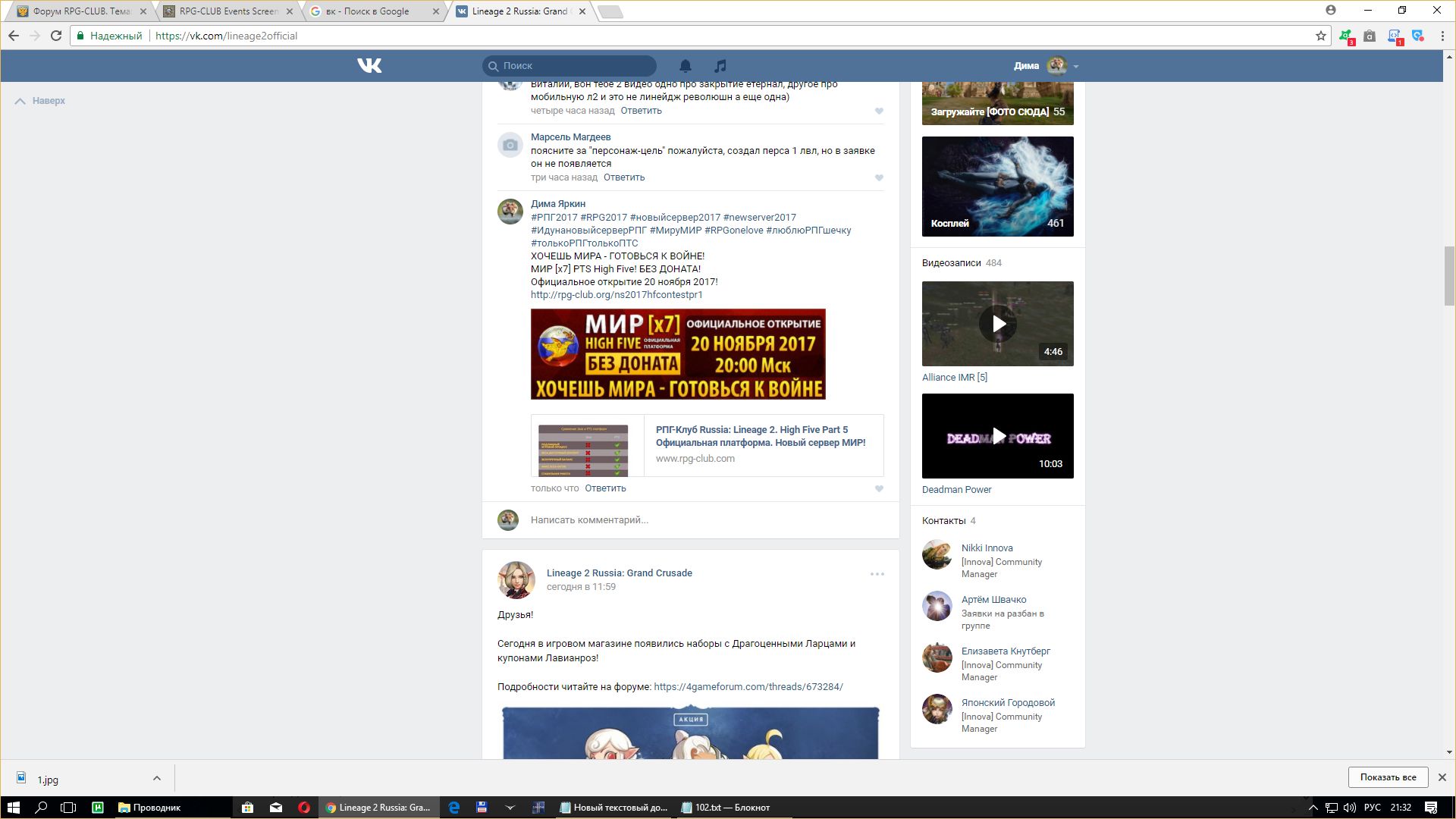Open post options three-dots icon

tap(877, 574)
